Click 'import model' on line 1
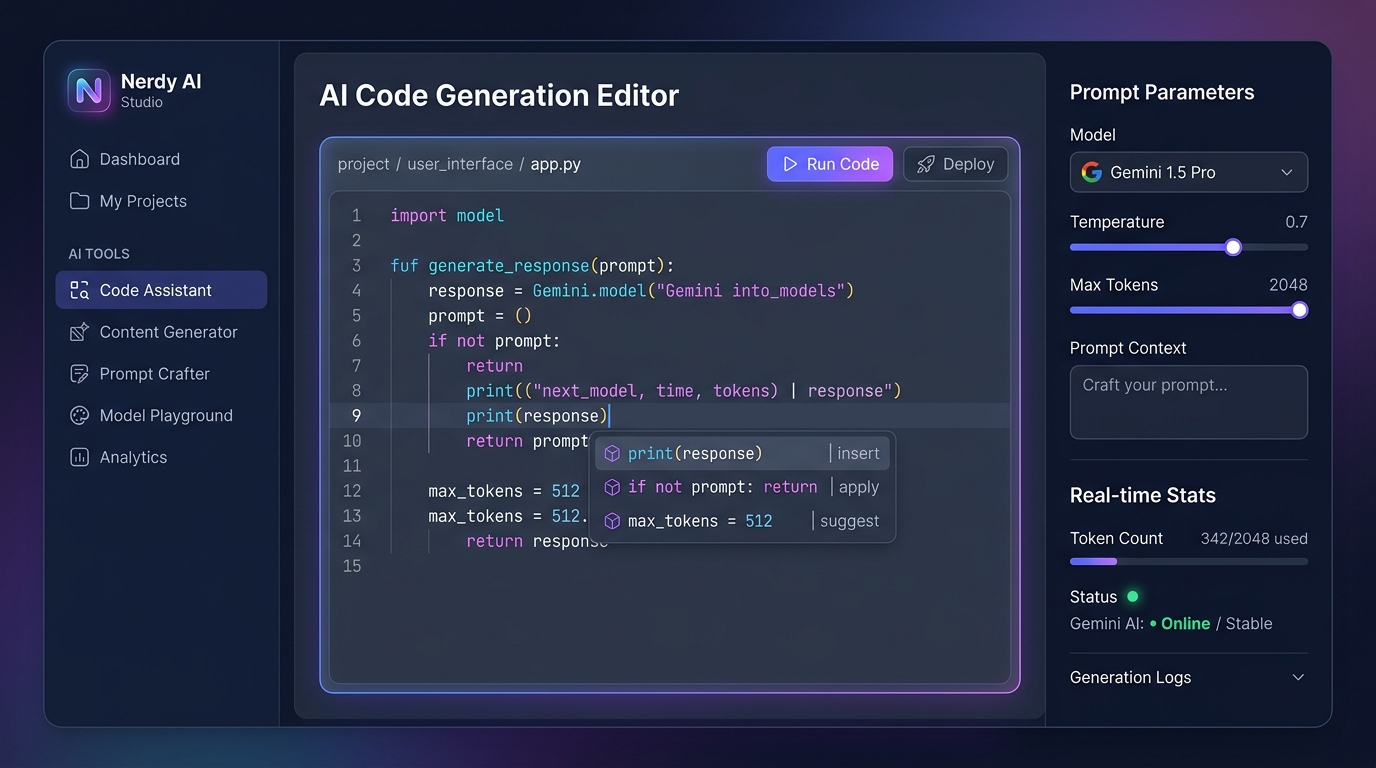The image size is (1376, 768). click(447, 216)
